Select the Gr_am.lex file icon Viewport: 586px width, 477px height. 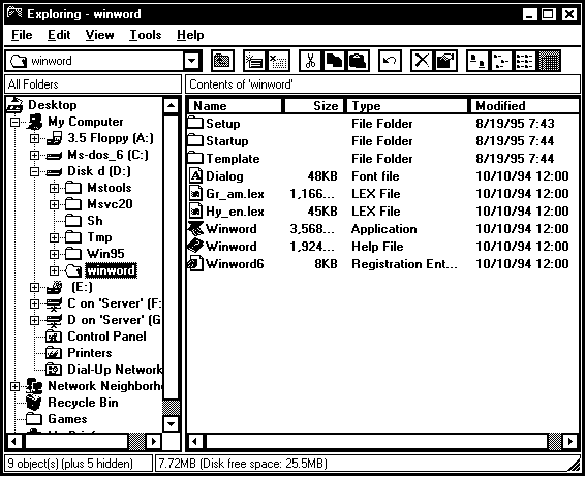pyautogui.click(x=196, y=193)
